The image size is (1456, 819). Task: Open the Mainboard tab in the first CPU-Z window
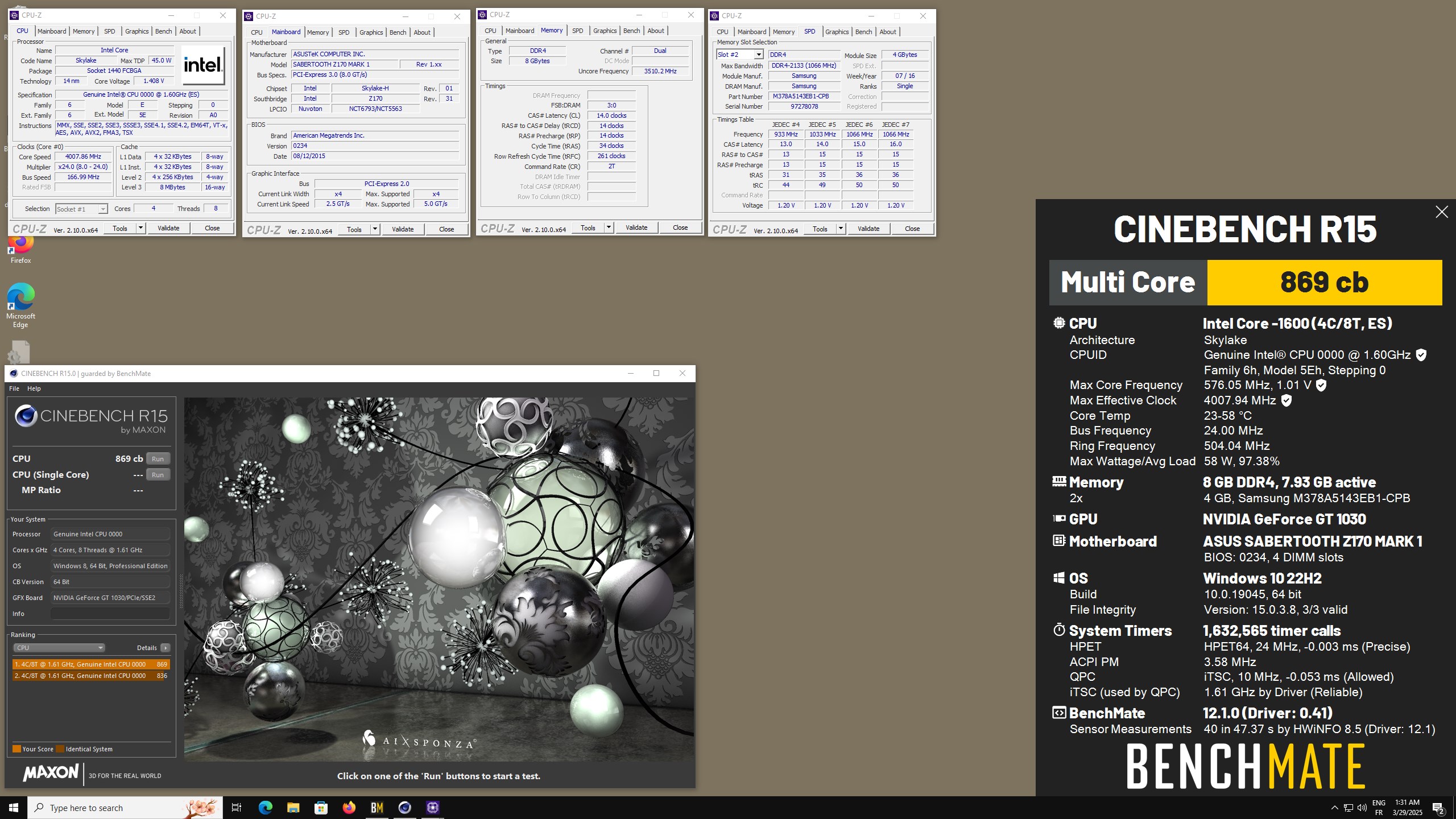point(52,31)
